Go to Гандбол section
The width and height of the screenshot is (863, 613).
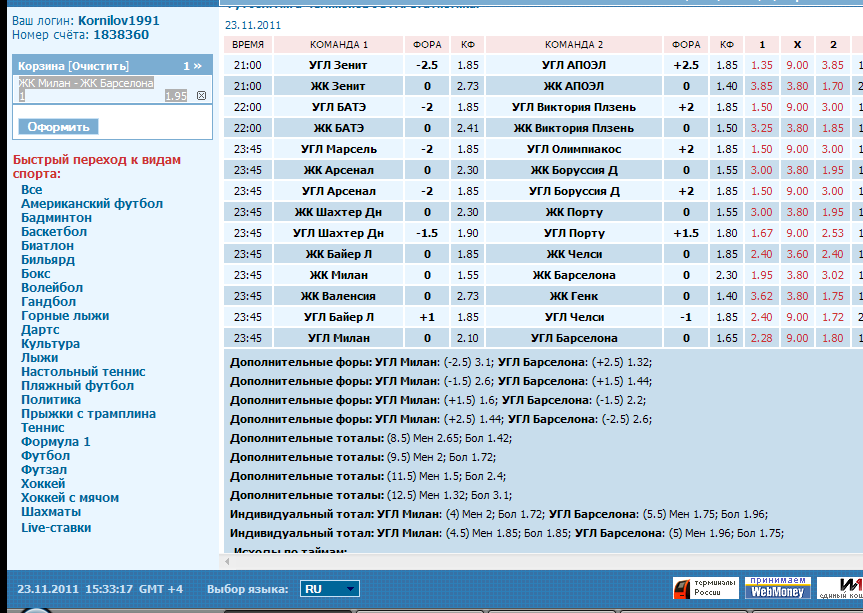[48, 302]
